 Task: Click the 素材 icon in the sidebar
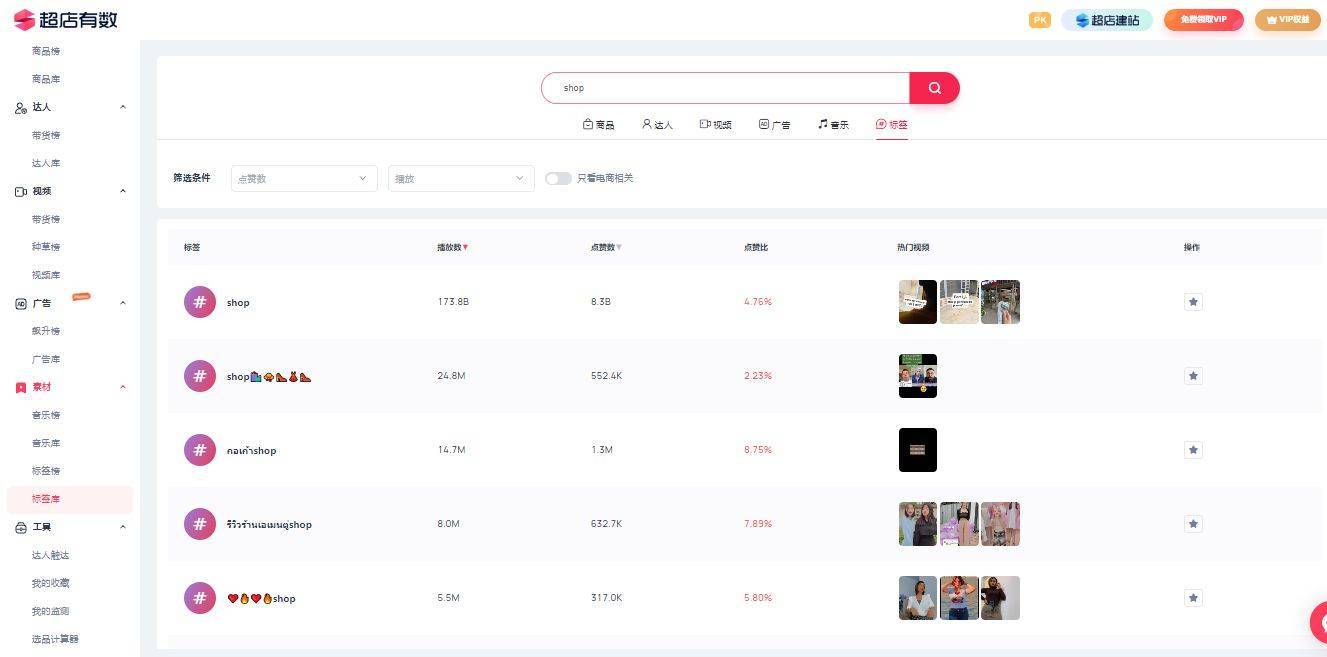pyautogui.click(x=20, y=386)
